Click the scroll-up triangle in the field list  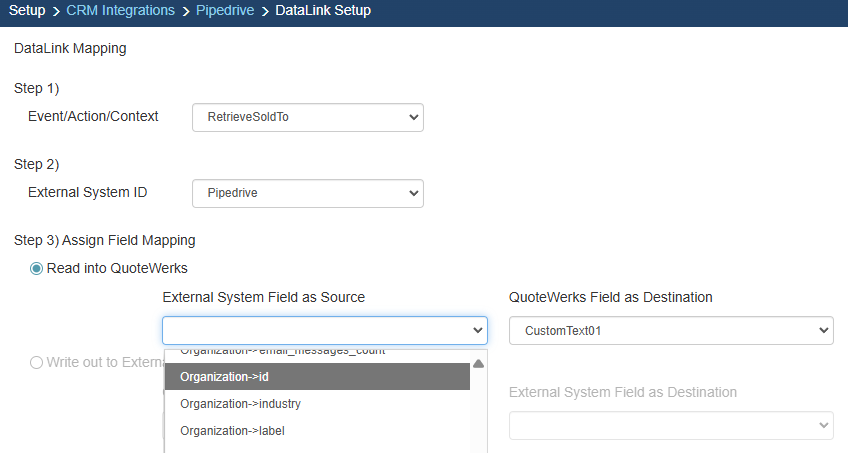(x=478, y=363)
